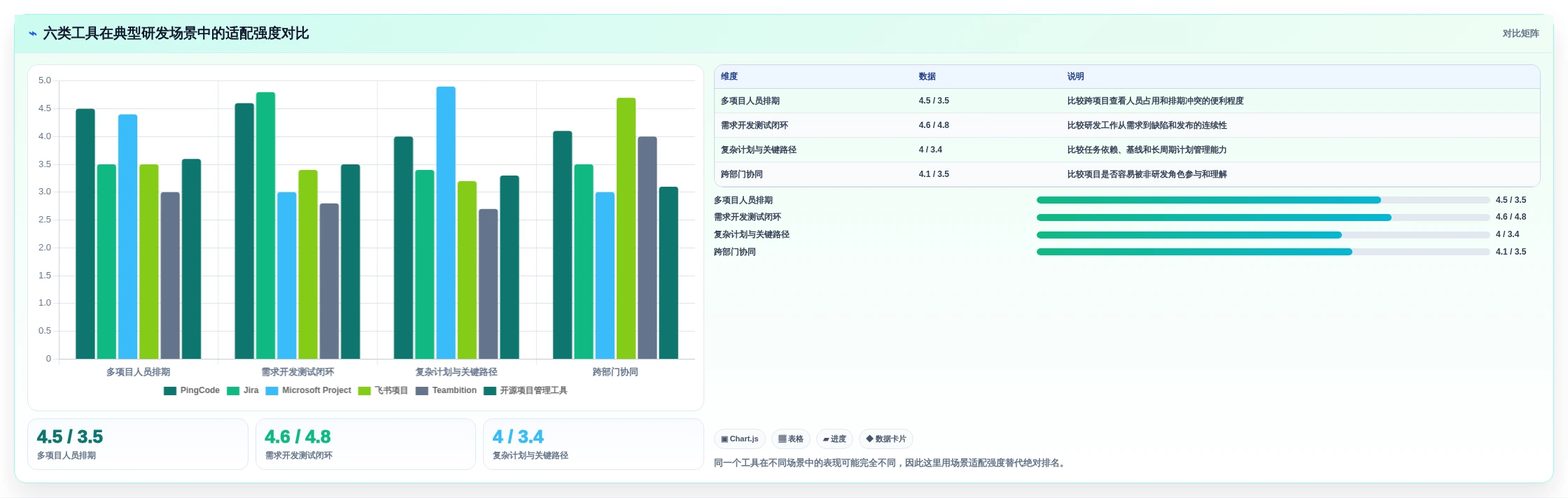Open the 4 / 3.4 复杂计划与关键路径 data card

pos(594,444)
